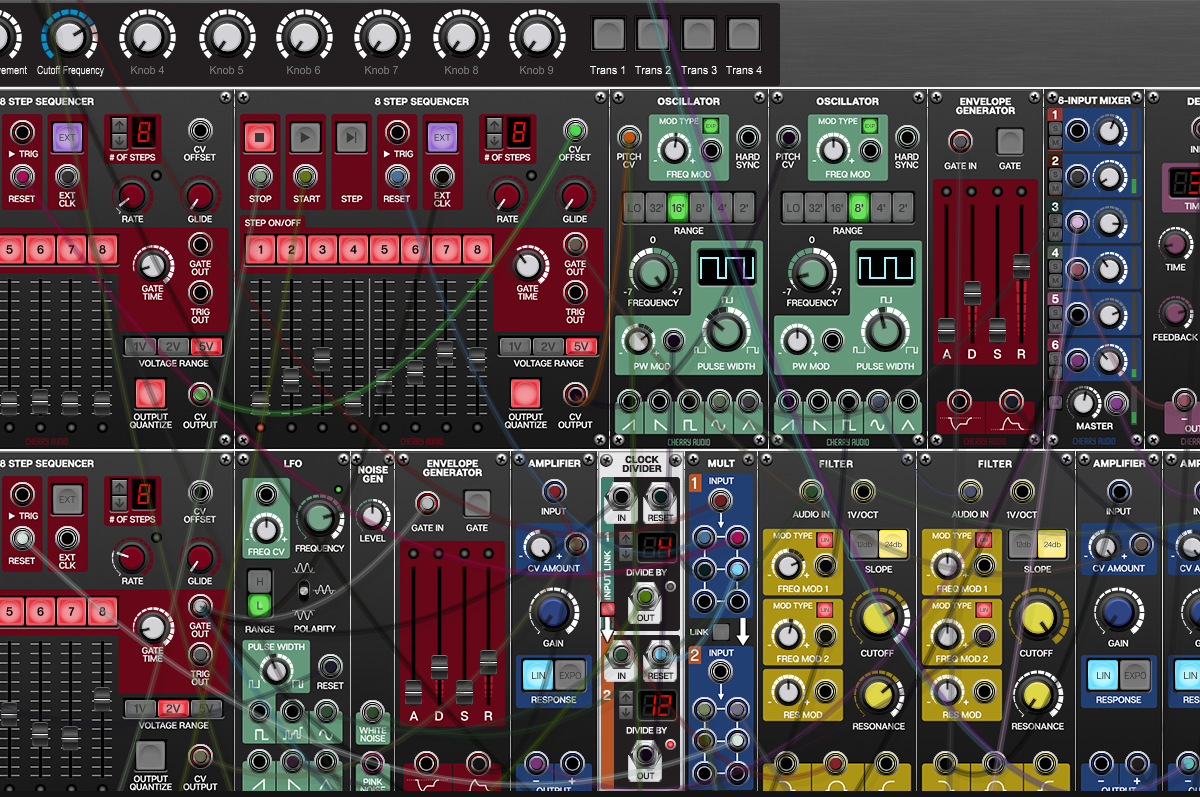This screenshot has height=797, width=1200.
Task: Click the Trans 1 button
Action: click(x=607, y=35)
